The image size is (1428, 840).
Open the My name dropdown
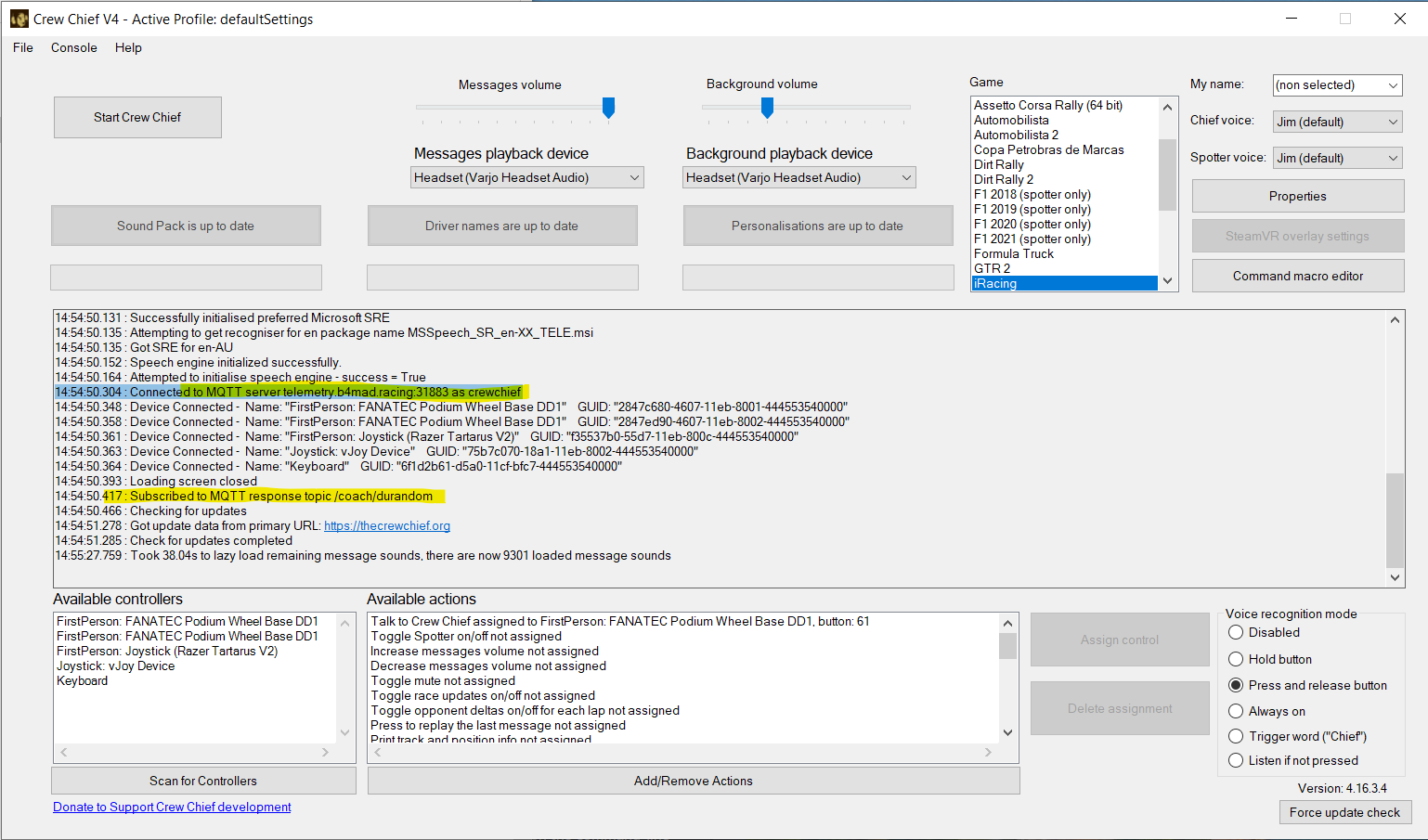point(1337,85)
